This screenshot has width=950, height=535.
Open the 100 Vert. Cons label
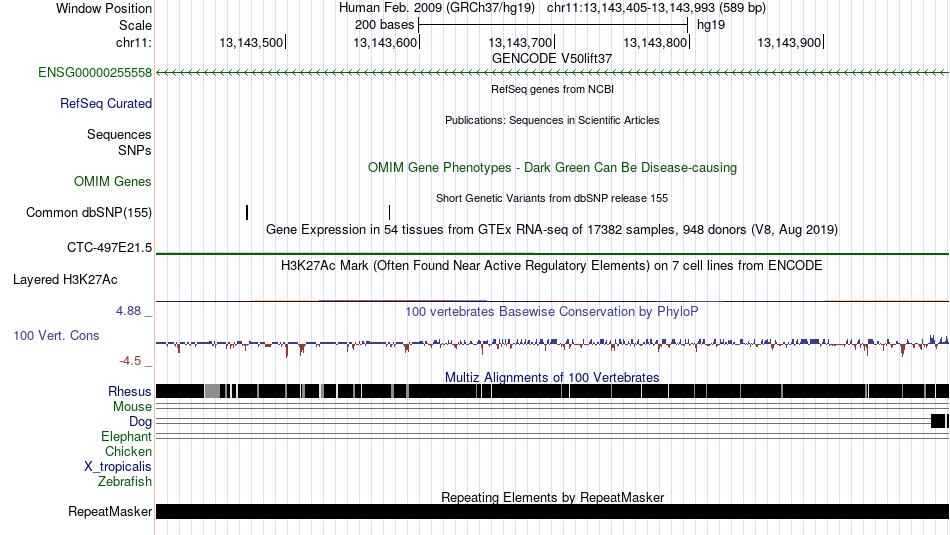[56, 336]
